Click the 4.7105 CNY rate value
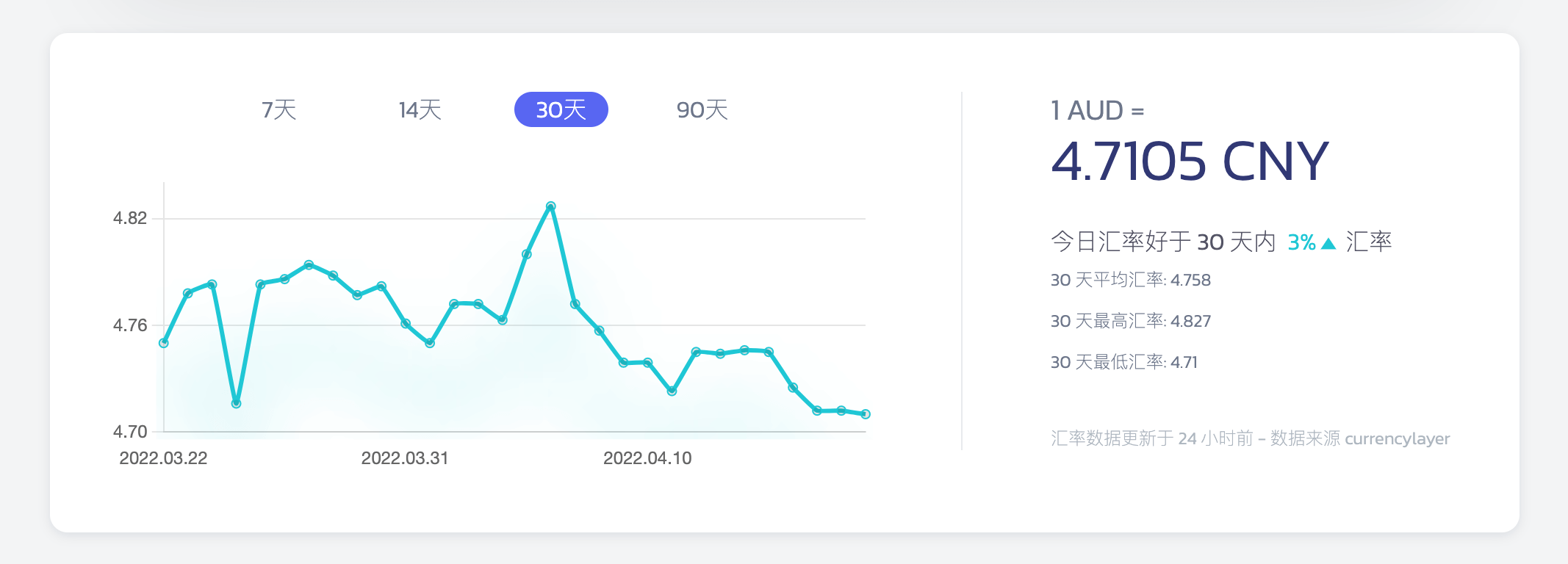This screenshot has height=564, width=1568. (x=1190, y=162)
